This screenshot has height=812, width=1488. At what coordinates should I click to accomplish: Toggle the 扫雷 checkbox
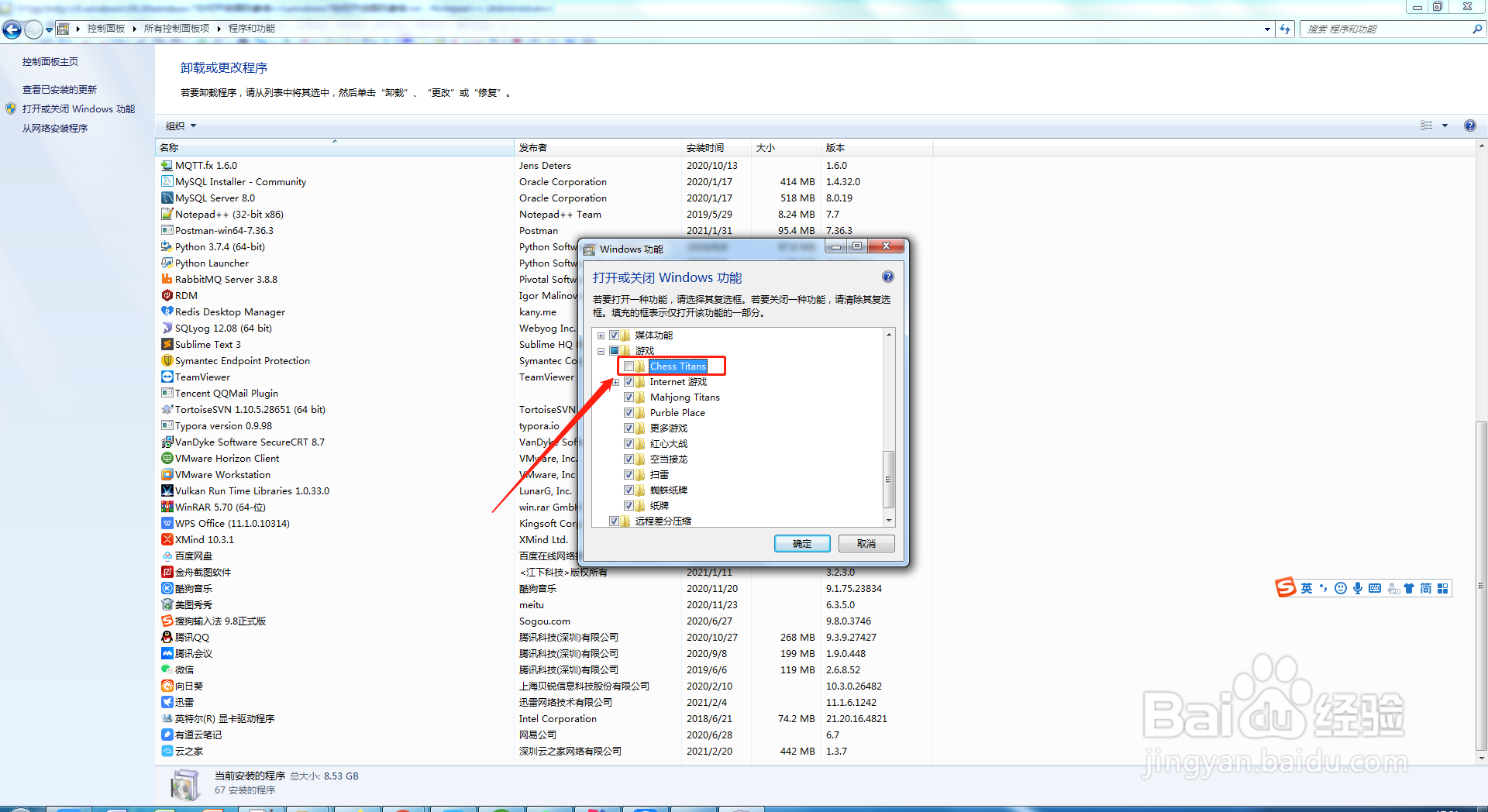tap(629, 475)
